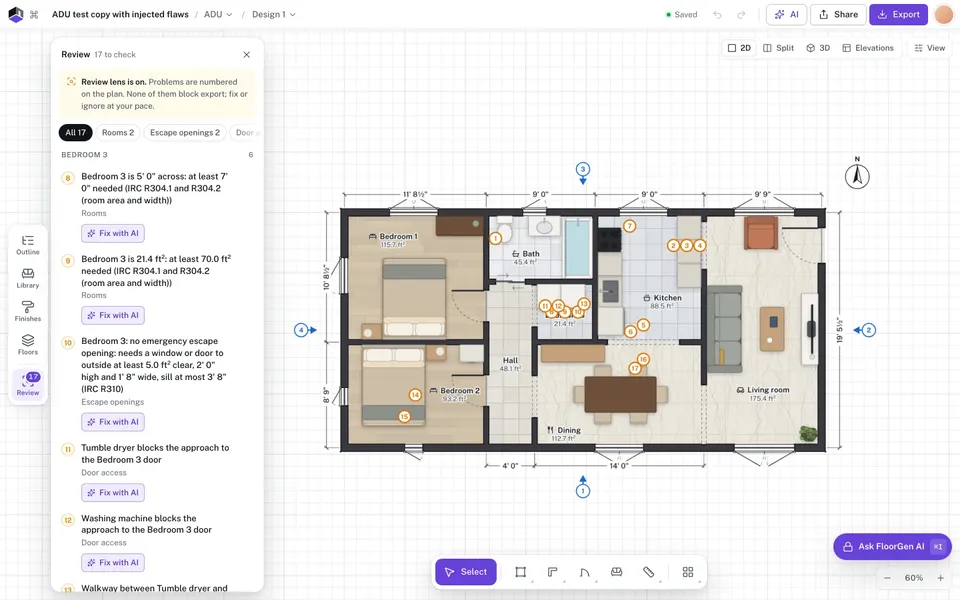
Task: Open the Review sidebar panel
Action: (28, 384)
